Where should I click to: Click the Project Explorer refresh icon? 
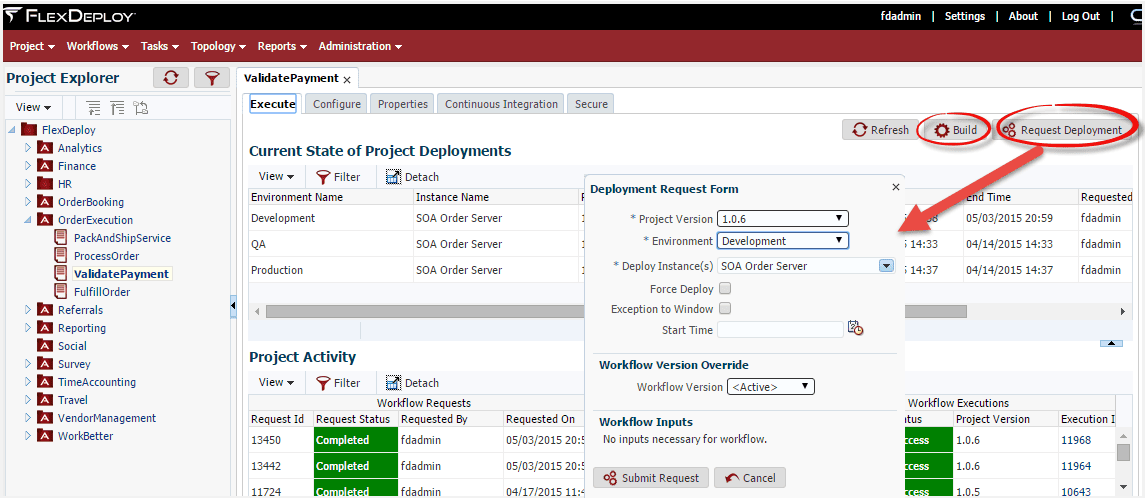click(171, 78)
